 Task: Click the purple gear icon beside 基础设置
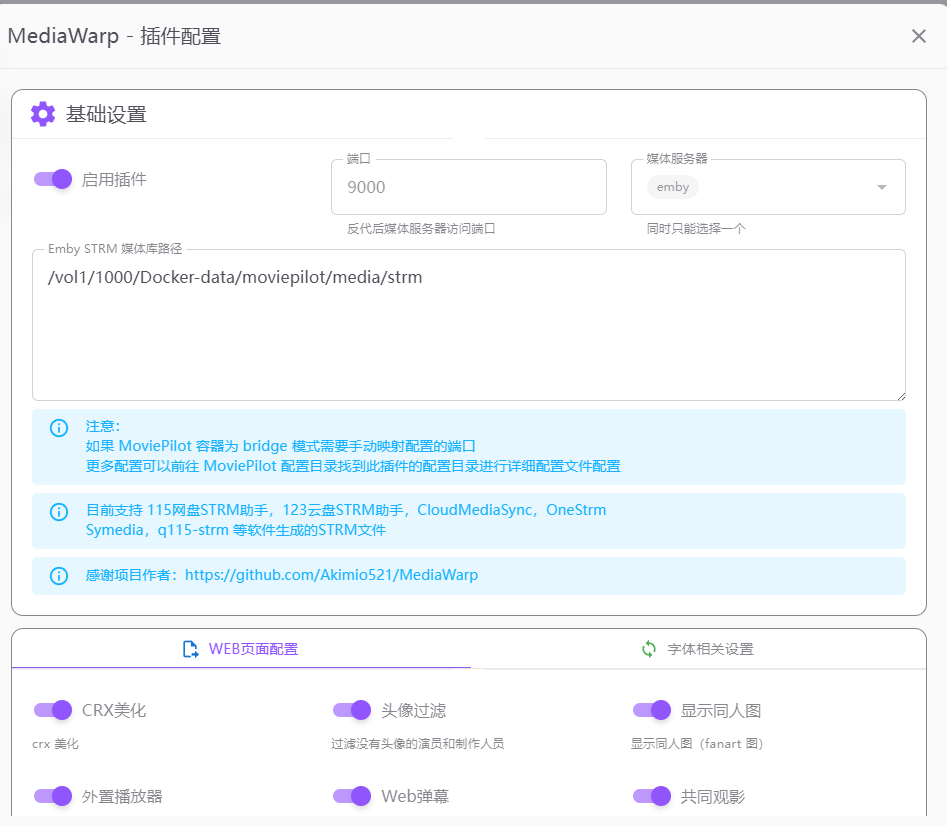(x=43, y=114)
